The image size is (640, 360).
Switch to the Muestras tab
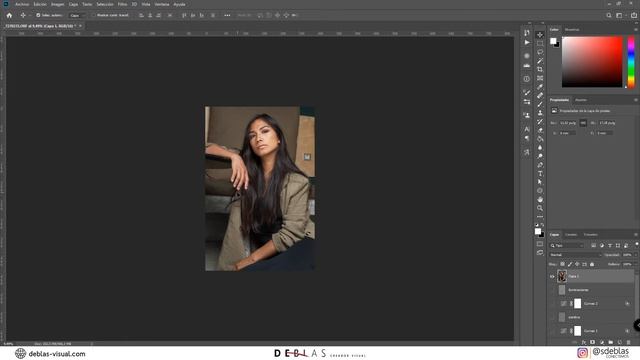coord(572,29)
